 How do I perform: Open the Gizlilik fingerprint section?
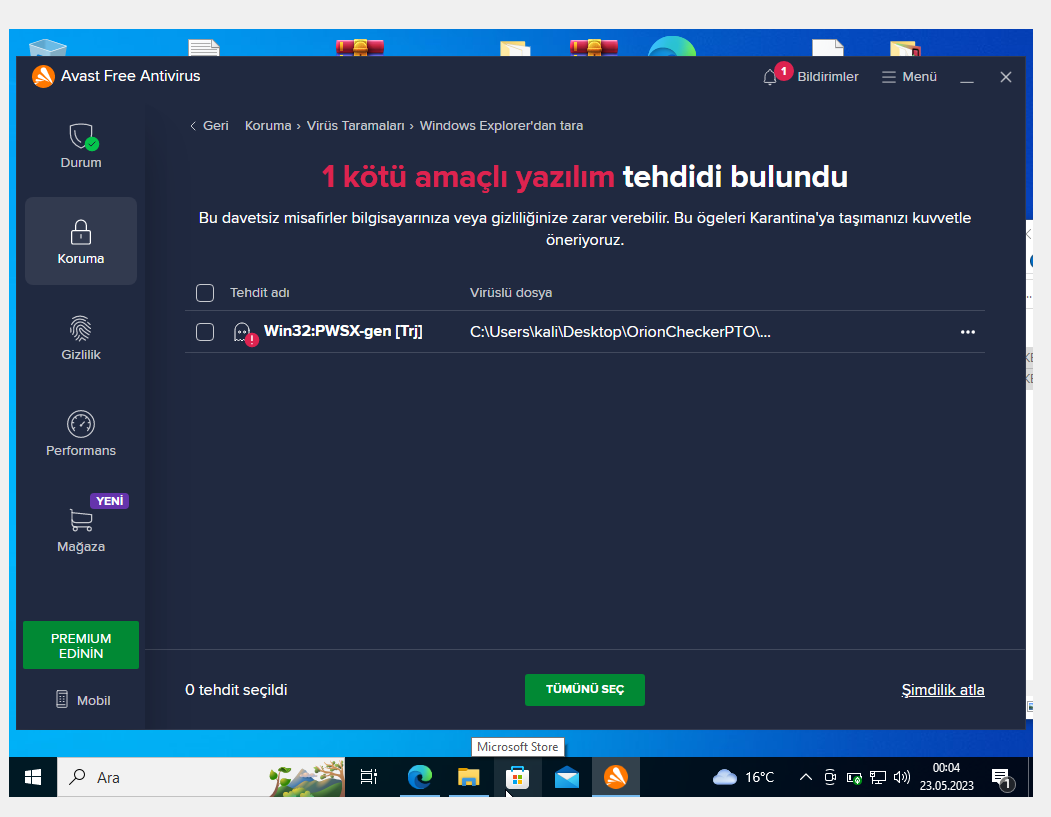(x=80, y=338)
